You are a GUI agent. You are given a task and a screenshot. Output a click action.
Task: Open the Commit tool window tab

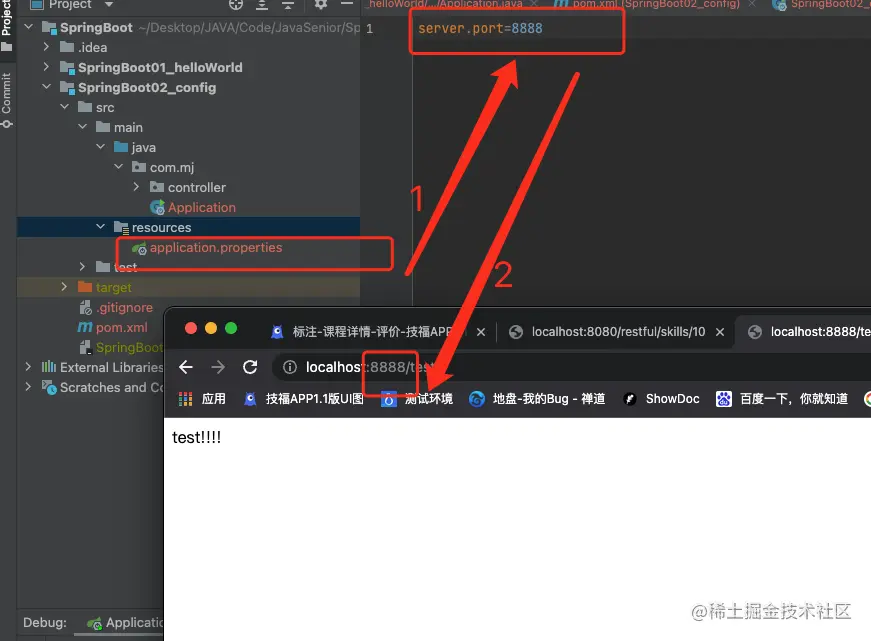point(7,100)
